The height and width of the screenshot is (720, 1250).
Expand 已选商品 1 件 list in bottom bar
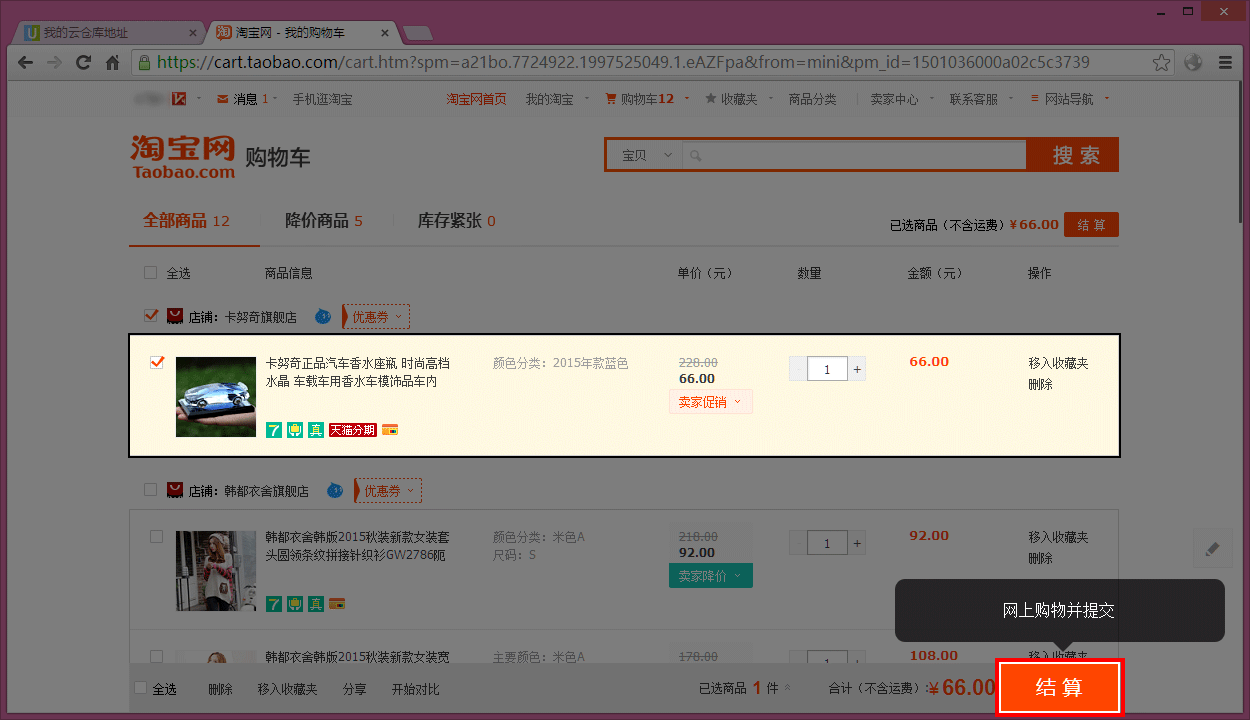(x=745, y=688)
